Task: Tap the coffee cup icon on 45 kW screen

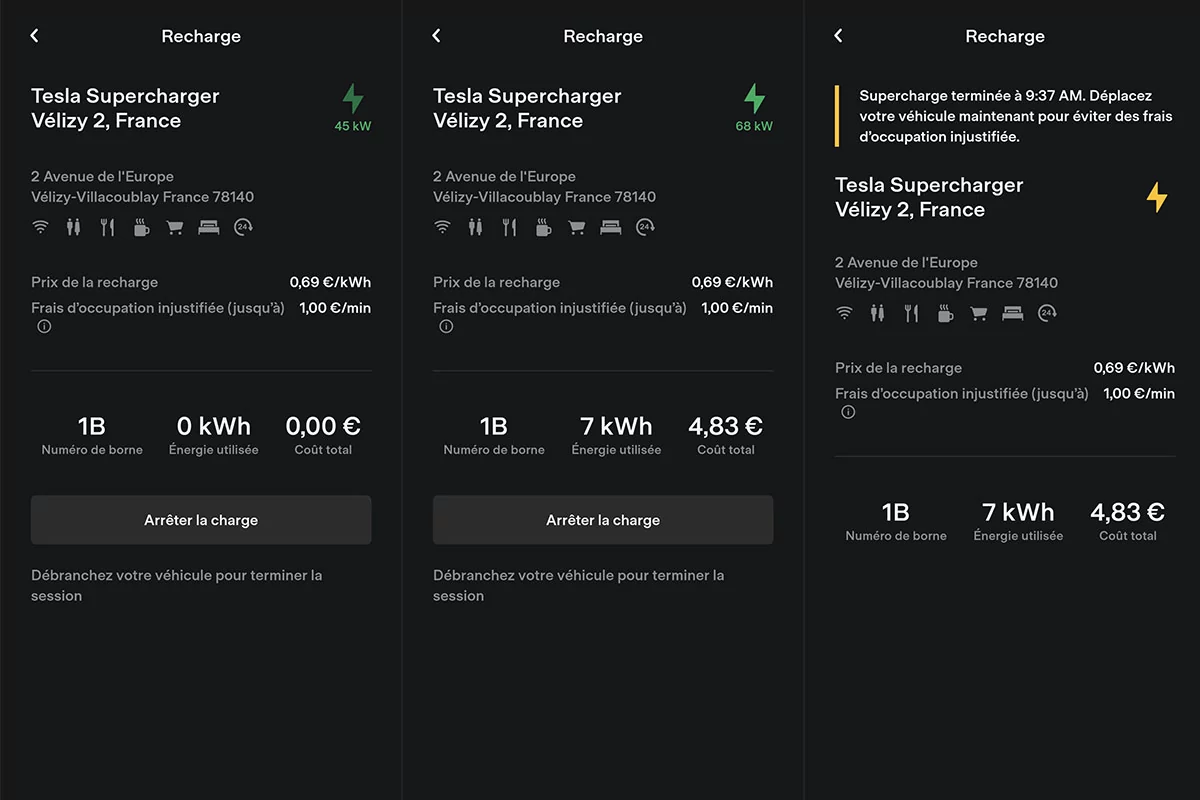Action: click(141, 227)
